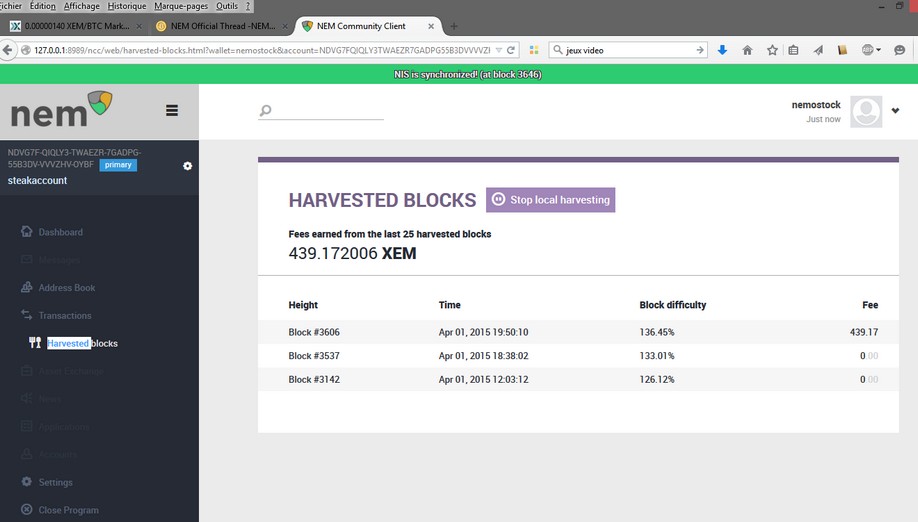Open the Historique menu

(126, 6)
